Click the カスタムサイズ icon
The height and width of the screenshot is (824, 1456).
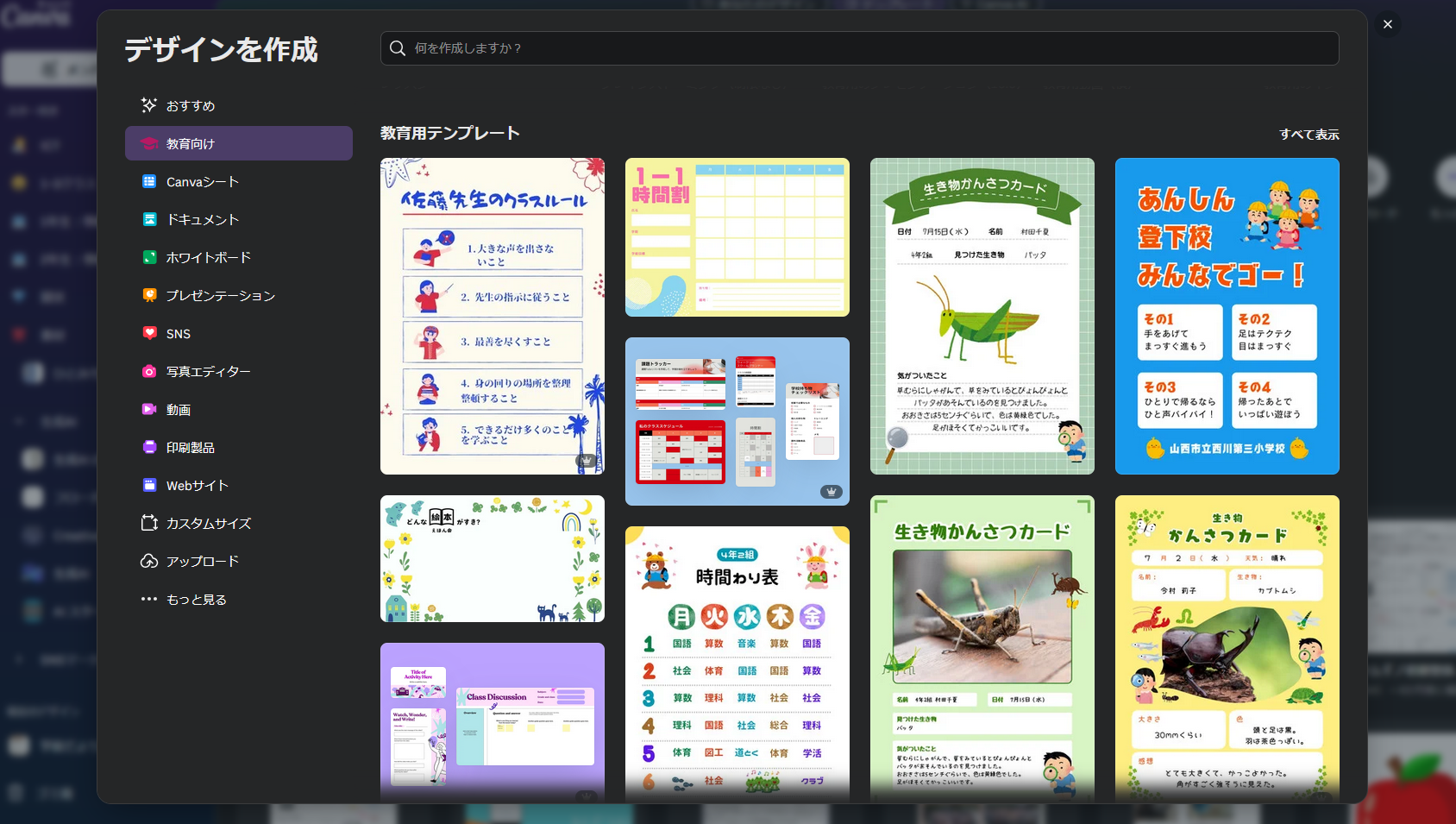[x=149, y=523]
